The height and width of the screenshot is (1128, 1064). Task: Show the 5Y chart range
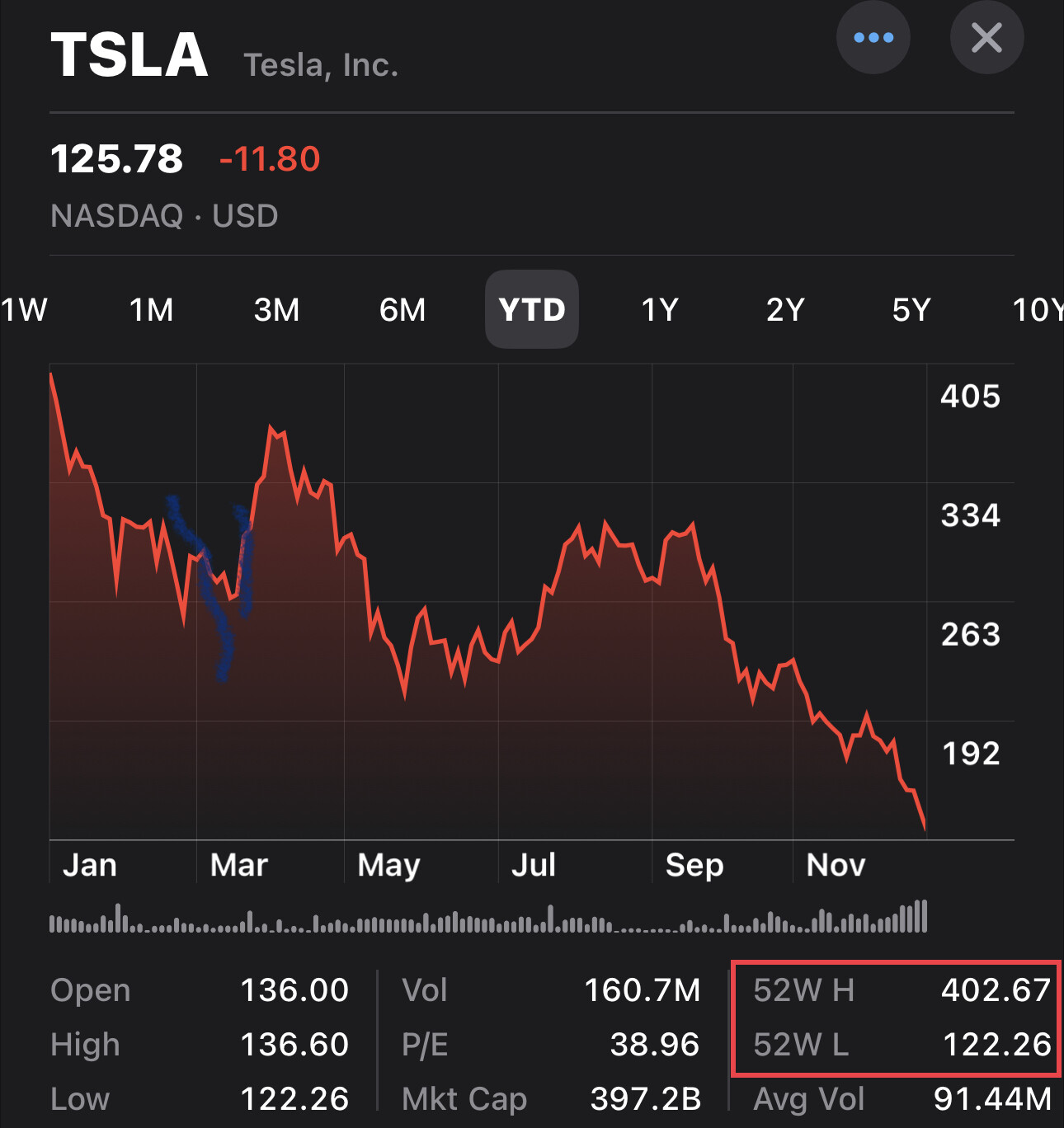pyautogui.click(x=911, y=310)
